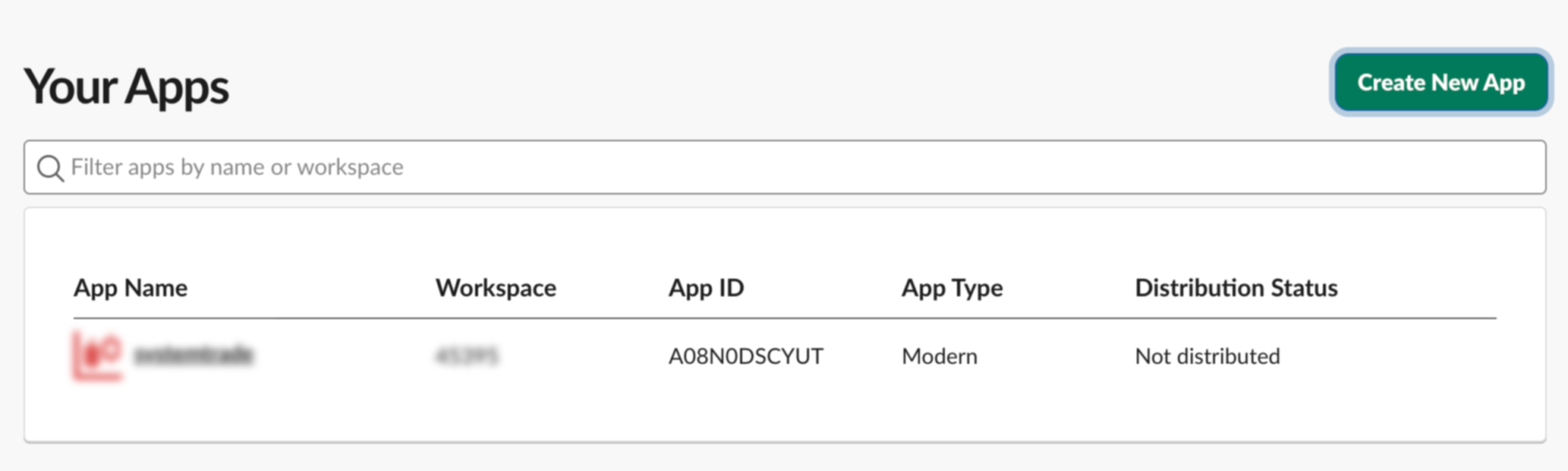Open the blurred app name link
This screenshot has width=1568, height=471.
pos(194,356)
